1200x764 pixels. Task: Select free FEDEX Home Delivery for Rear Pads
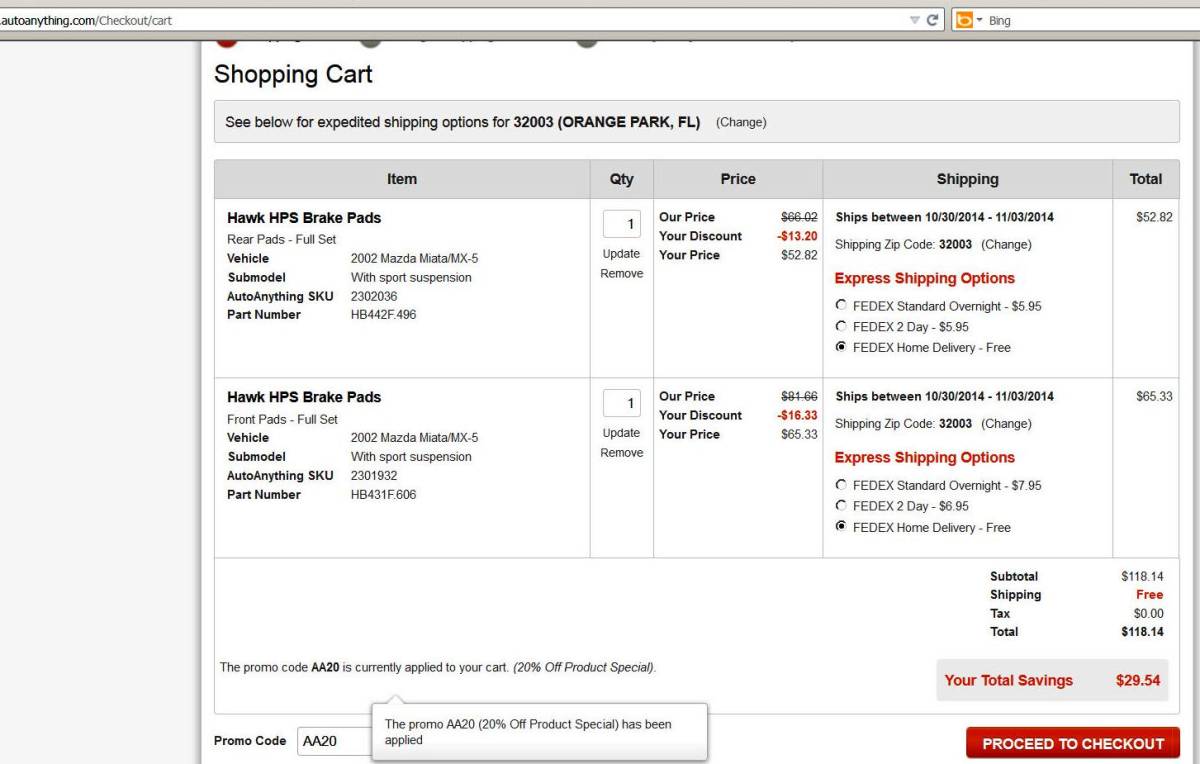(x=841, y=348)
